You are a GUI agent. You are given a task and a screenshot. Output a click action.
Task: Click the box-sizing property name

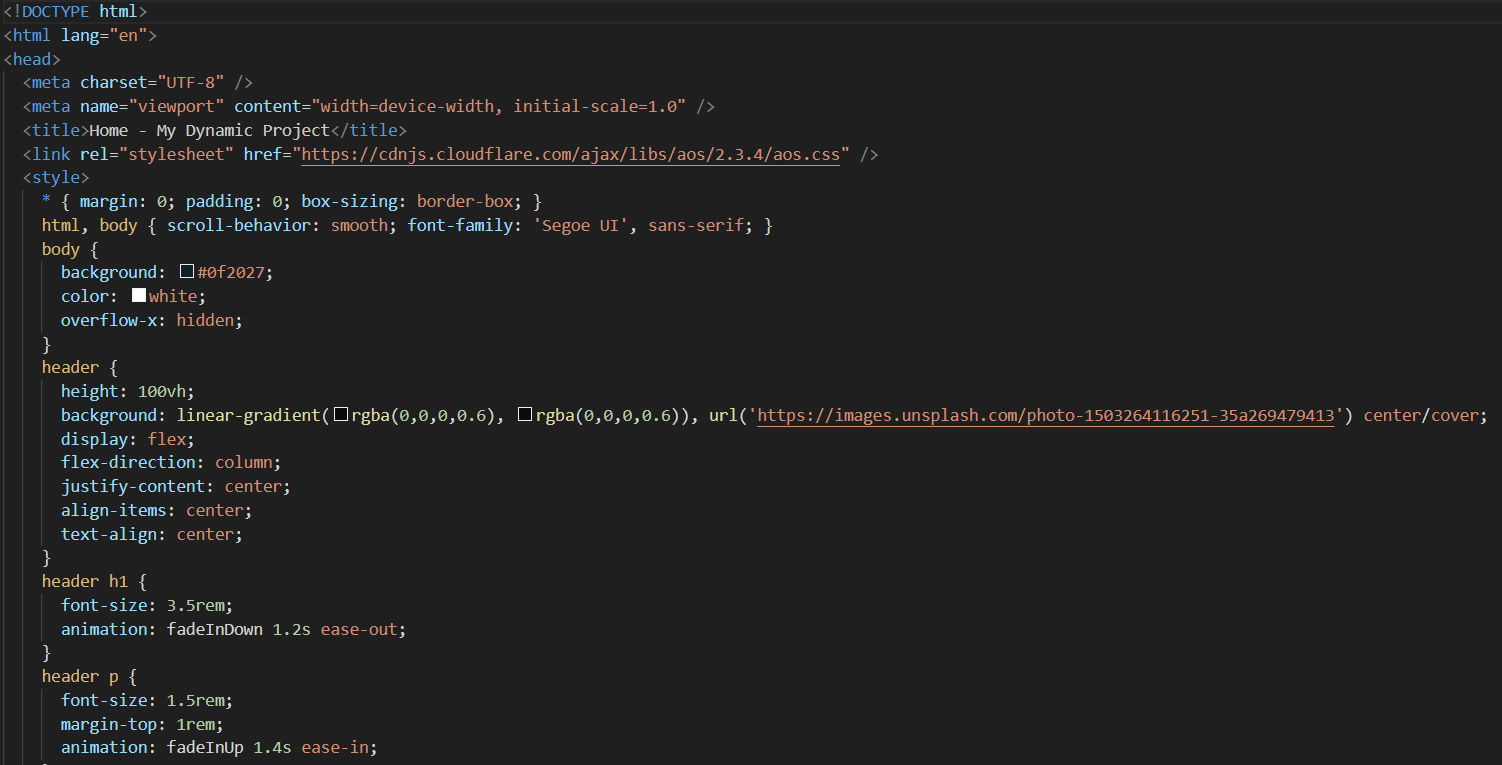349,202
